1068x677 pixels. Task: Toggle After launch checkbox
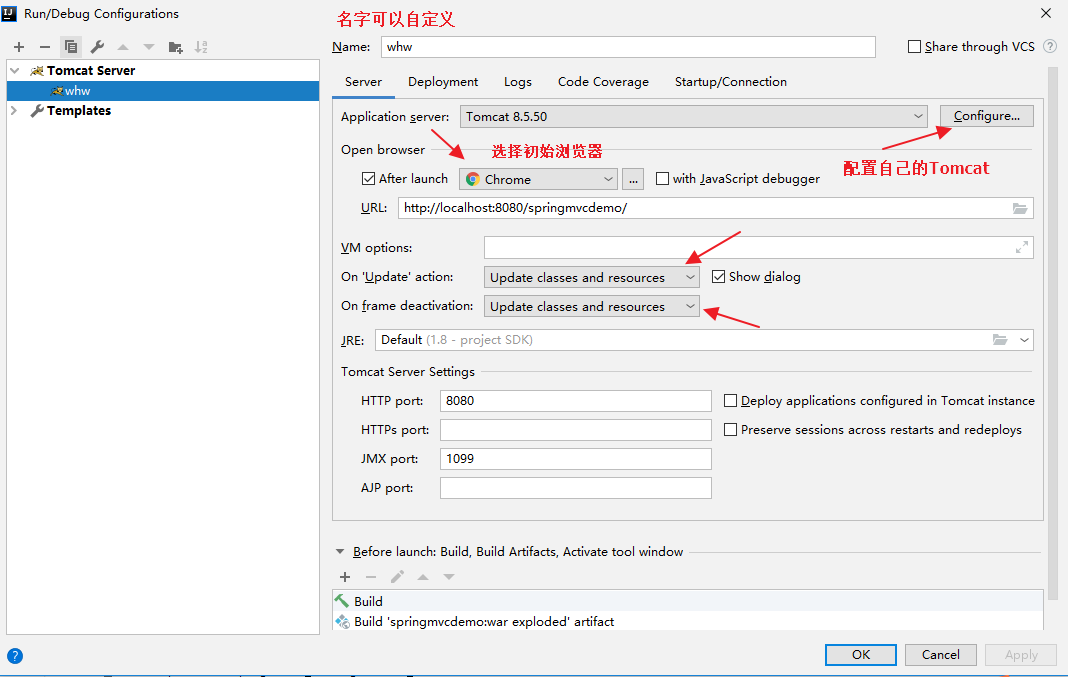(x=368, y=178)
